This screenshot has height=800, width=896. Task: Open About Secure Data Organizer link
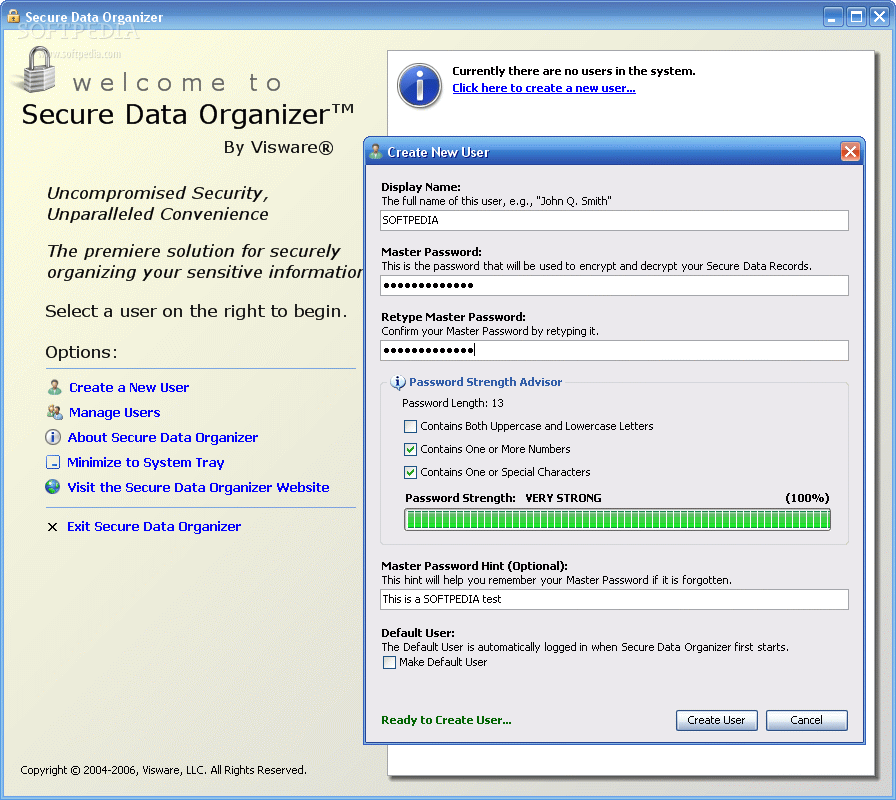click(163, 437)
